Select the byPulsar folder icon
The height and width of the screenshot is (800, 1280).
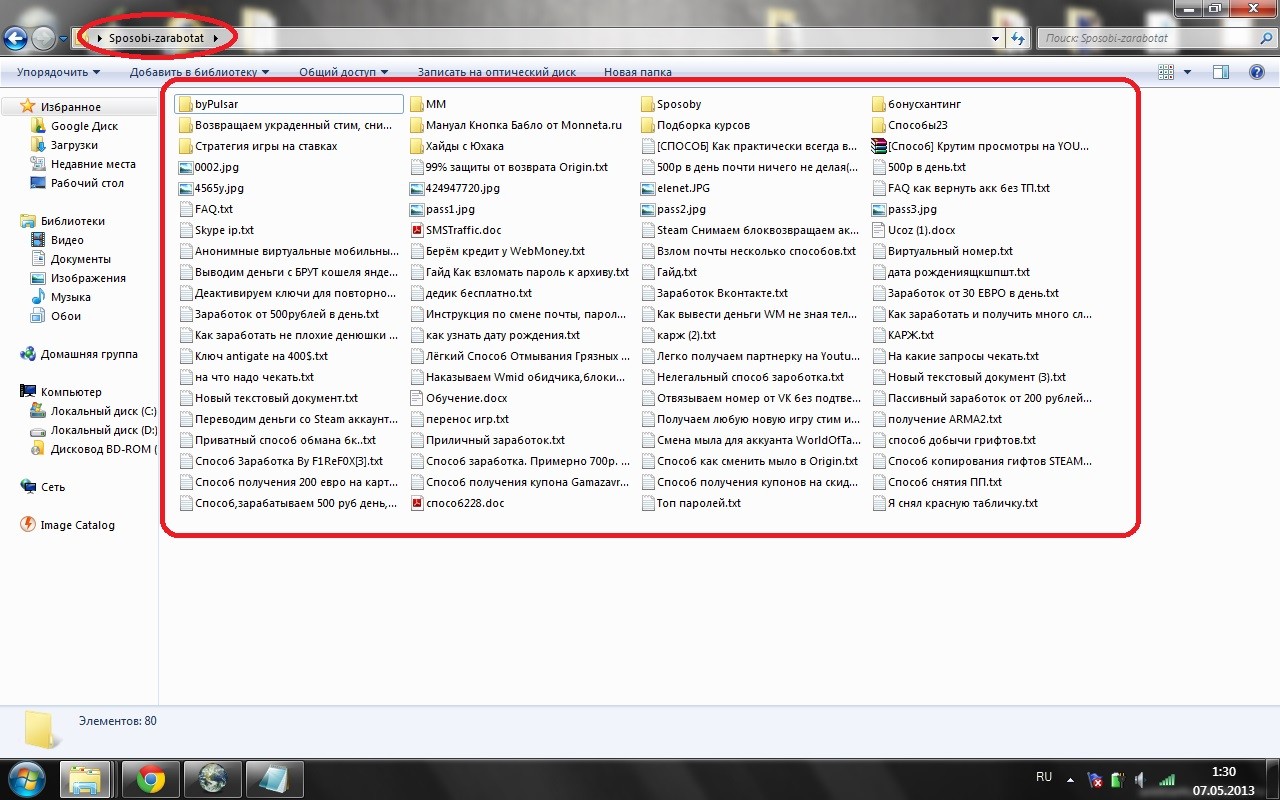185,104
